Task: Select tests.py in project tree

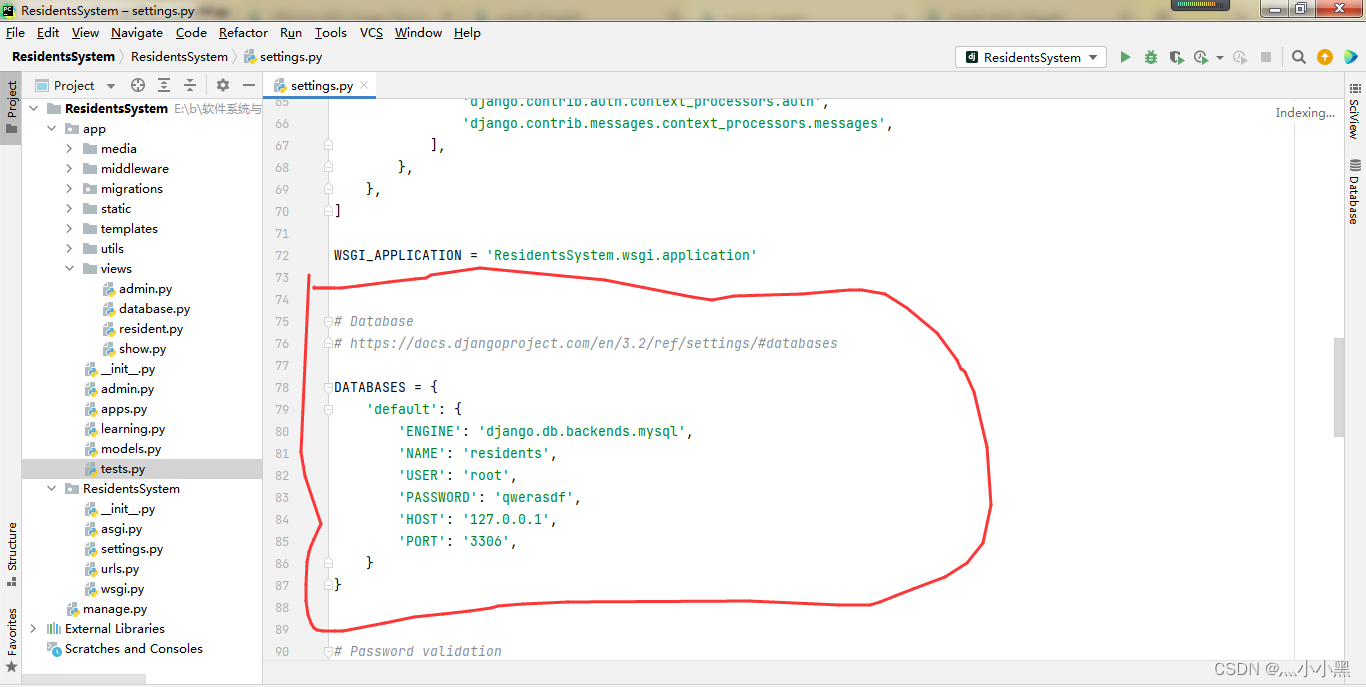Action: (122, 468)
